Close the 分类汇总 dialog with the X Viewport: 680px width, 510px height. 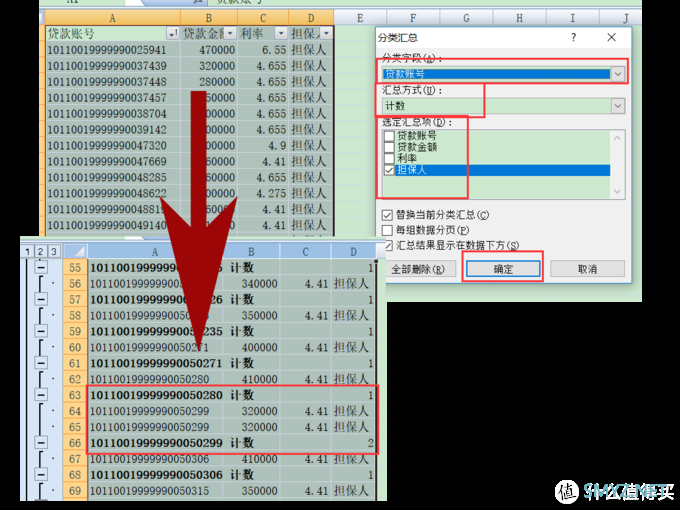[611, 37]
